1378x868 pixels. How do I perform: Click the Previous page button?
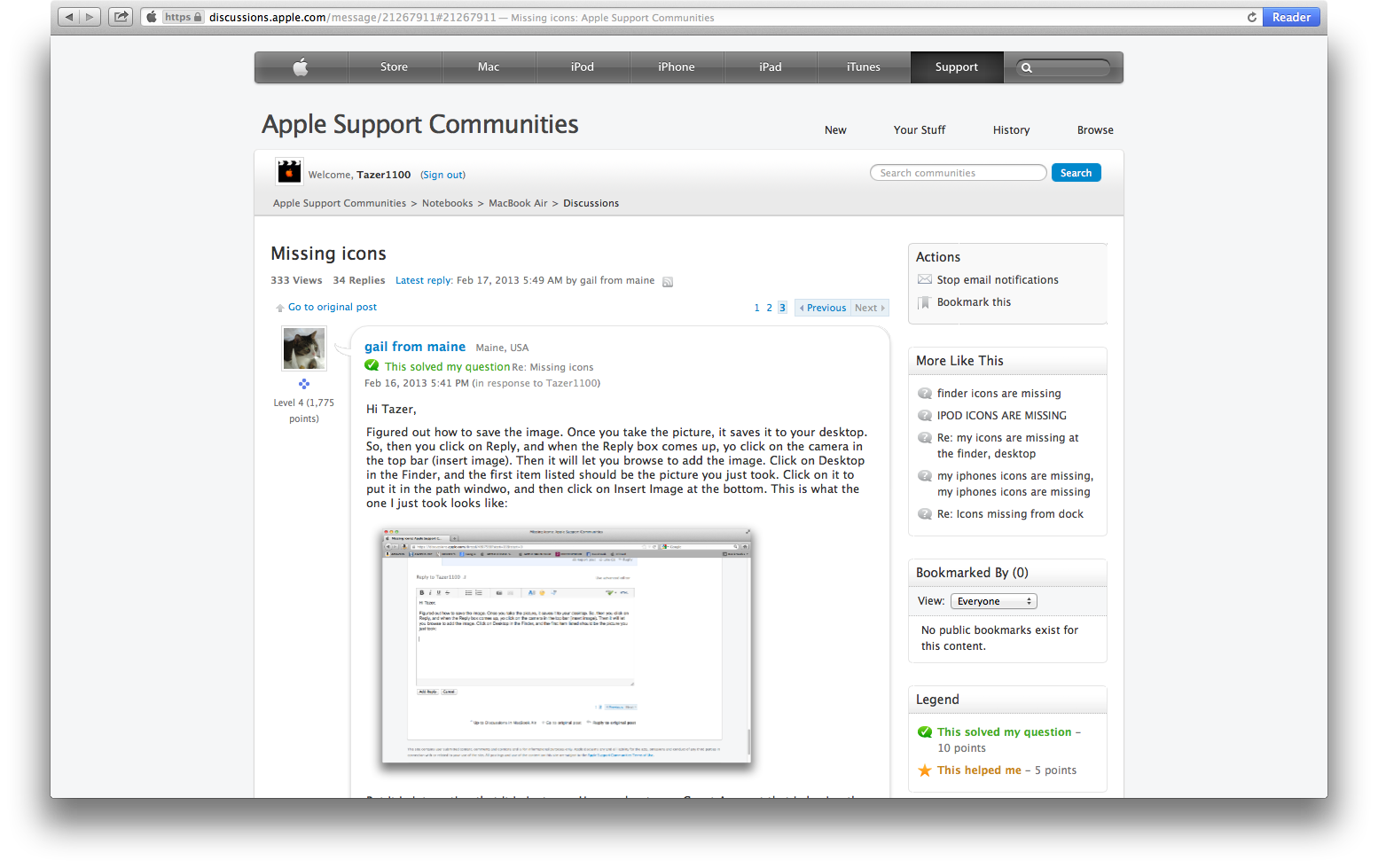pos(823,309)
